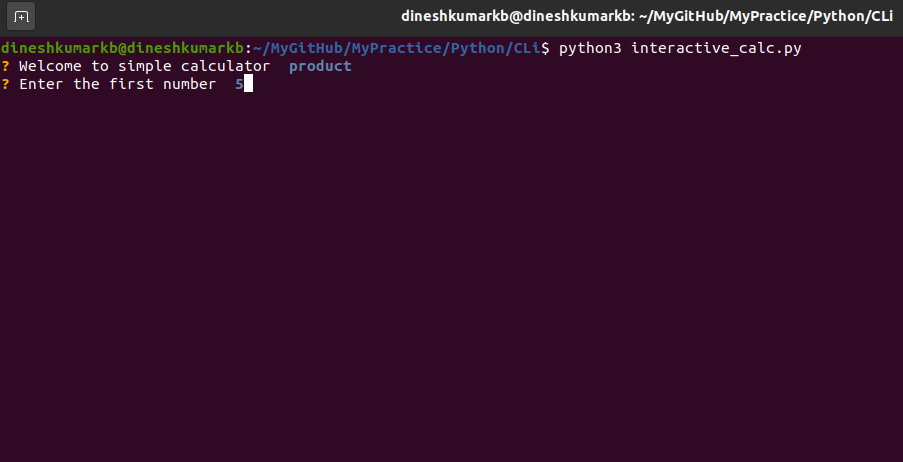The image size is (903, 462).
Task: Click MyPractice in the blue prompt path
Action: (x=396, y=48)
